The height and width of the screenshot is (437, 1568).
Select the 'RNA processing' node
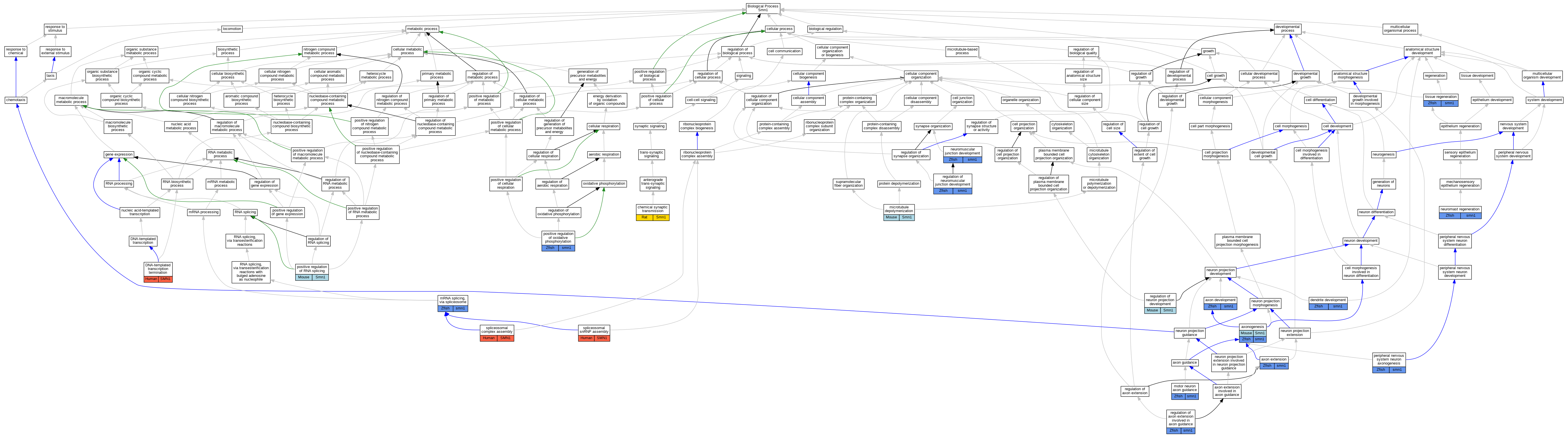119,183
